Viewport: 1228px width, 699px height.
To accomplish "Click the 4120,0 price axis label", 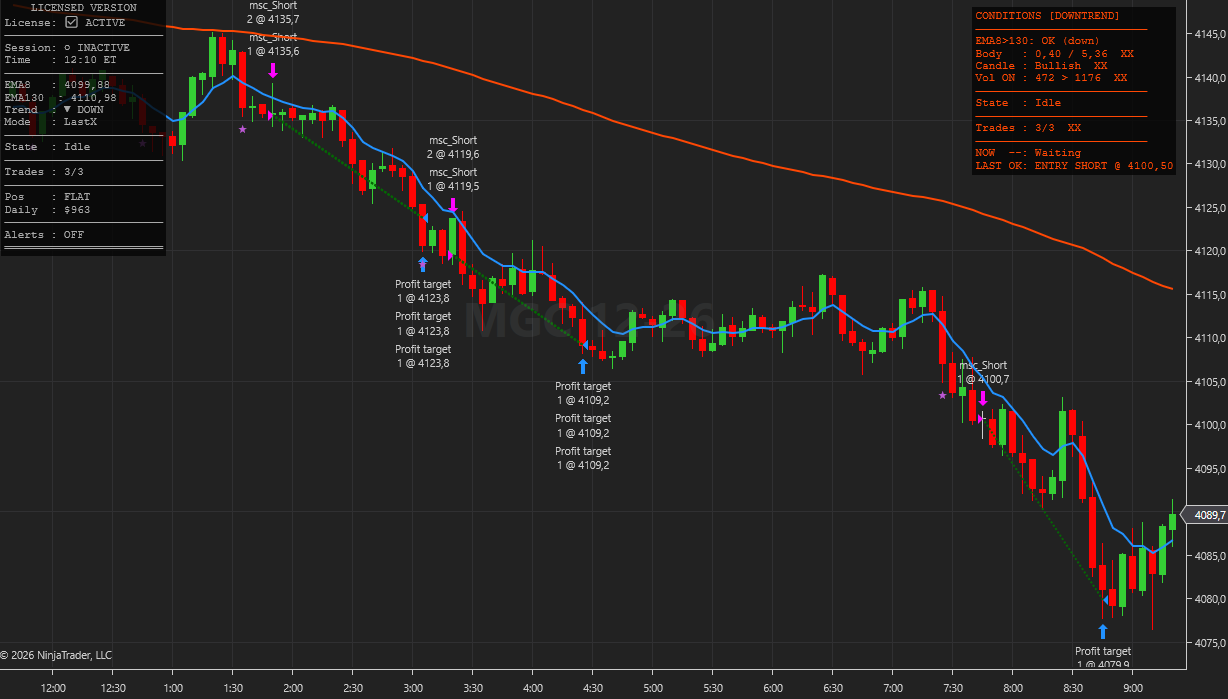I will pyautogui.click(x=1210, y=252).
